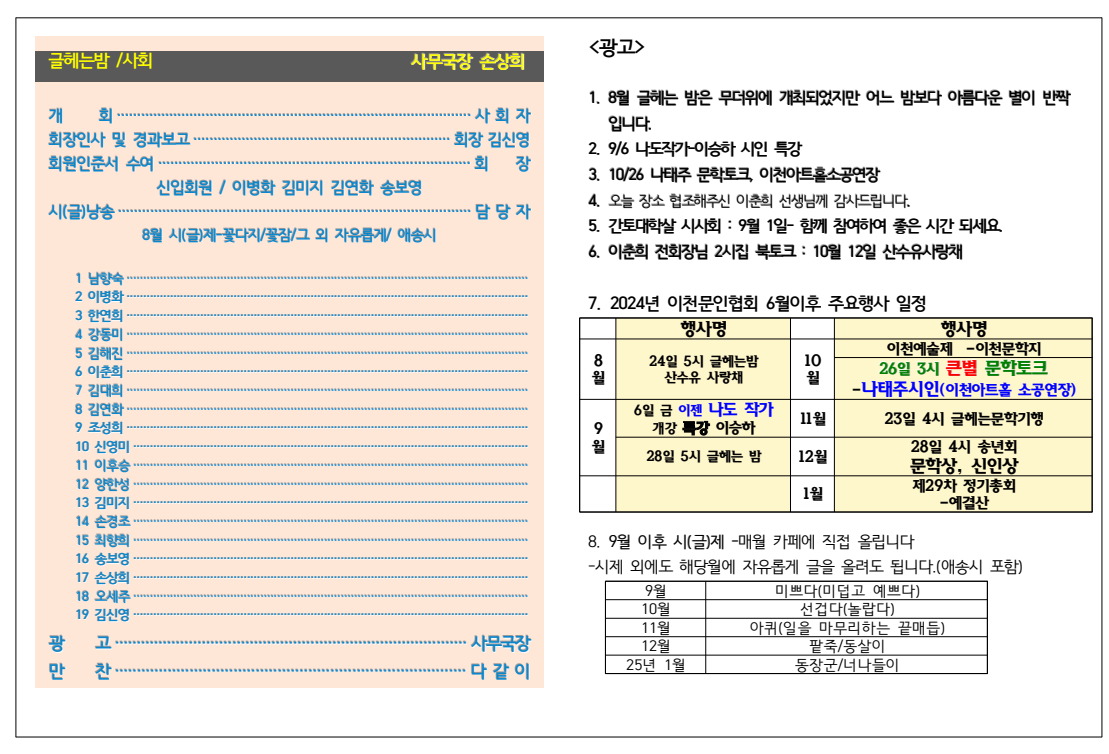Click schedule cell '28일 5시 글헤는 밤'
The height and width of the screenshot is (754, 1109).
703,456
